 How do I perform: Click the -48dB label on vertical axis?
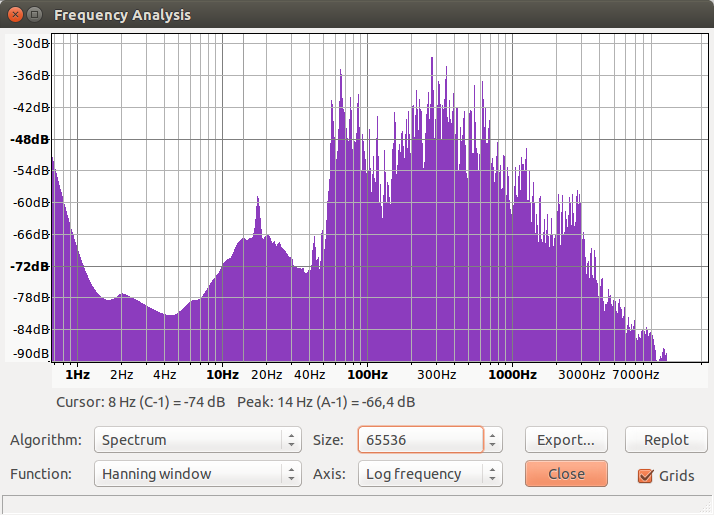coord(29,139)
